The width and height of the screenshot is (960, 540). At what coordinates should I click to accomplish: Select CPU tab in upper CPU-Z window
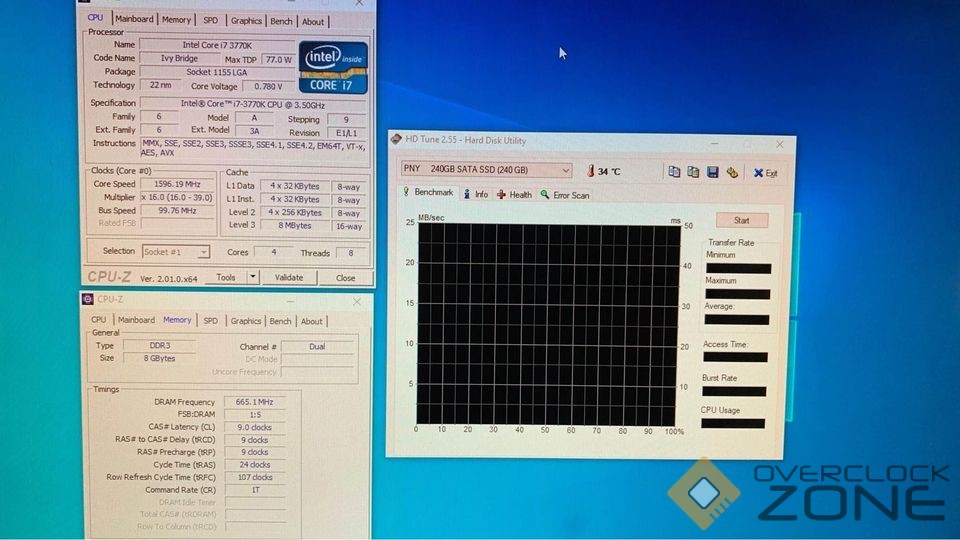click(x=96, y=18)
